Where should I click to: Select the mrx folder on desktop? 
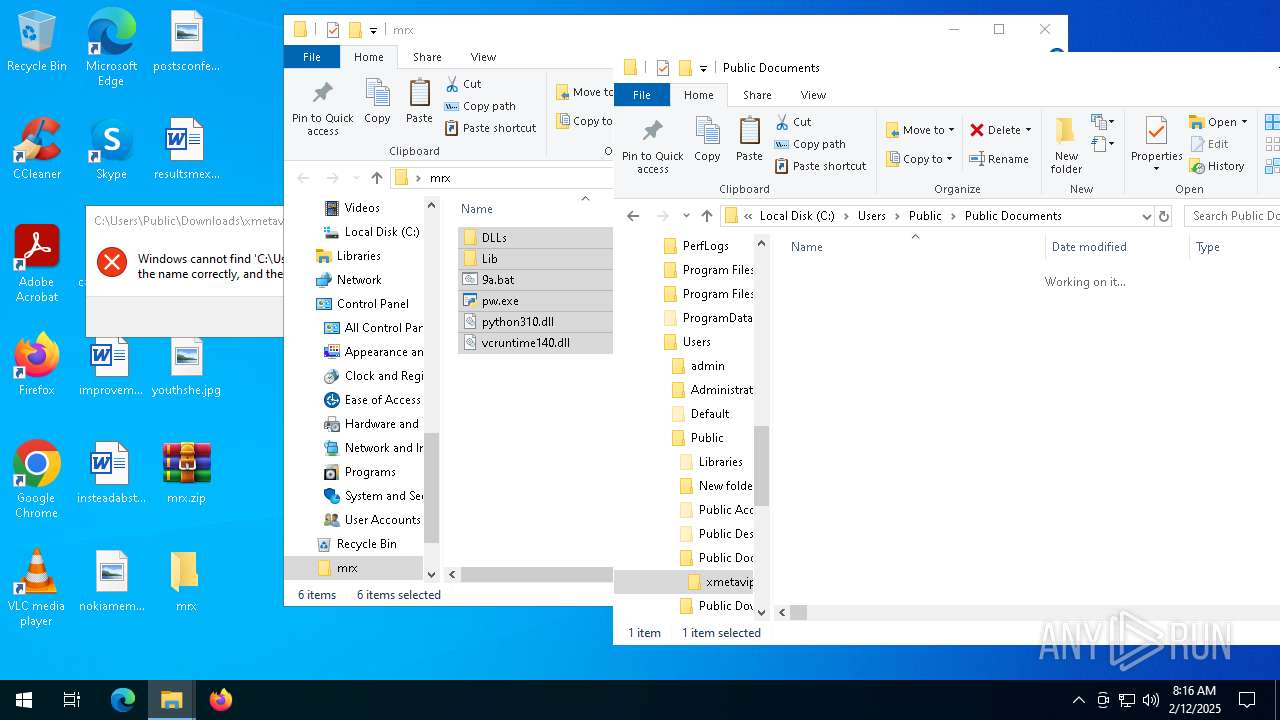click(x=186, y=581)
